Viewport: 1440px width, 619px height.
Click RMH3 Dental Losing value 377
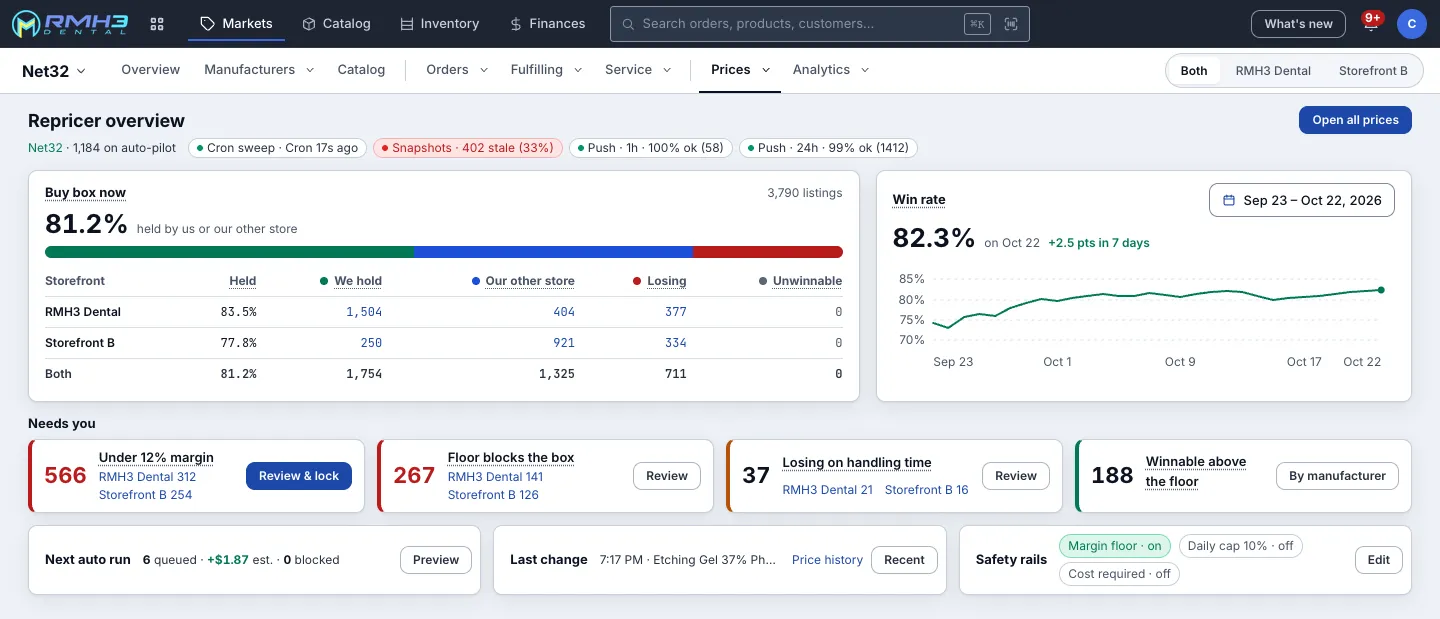point(676,312)
